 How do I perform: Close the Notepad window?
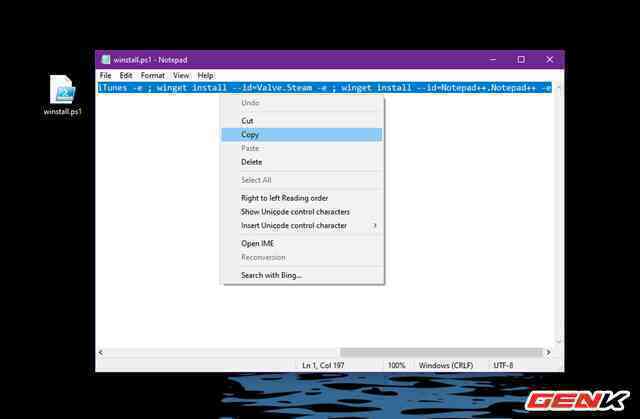550,60
